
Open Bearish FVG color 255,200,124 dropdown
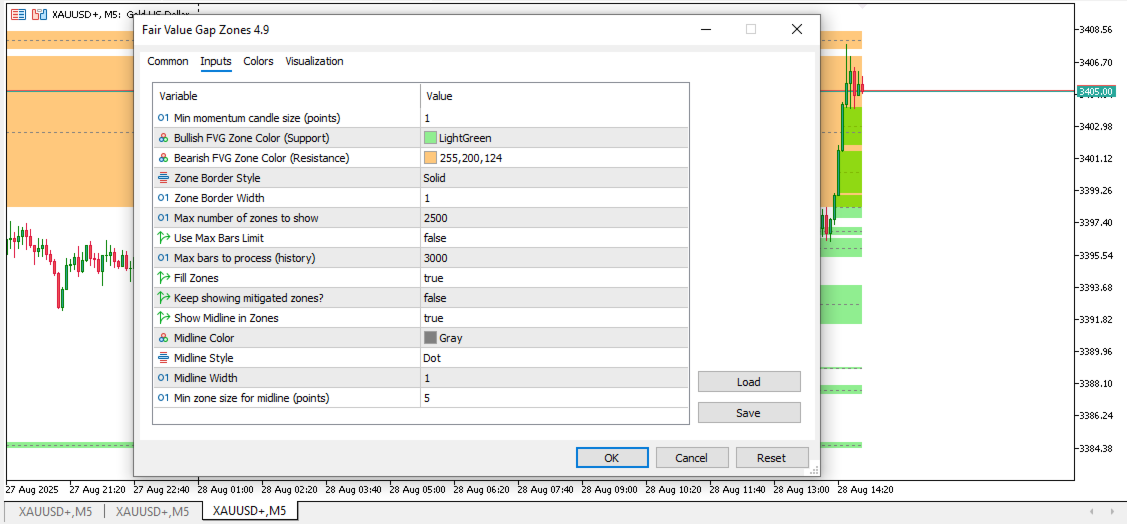(x=554, y=158)
